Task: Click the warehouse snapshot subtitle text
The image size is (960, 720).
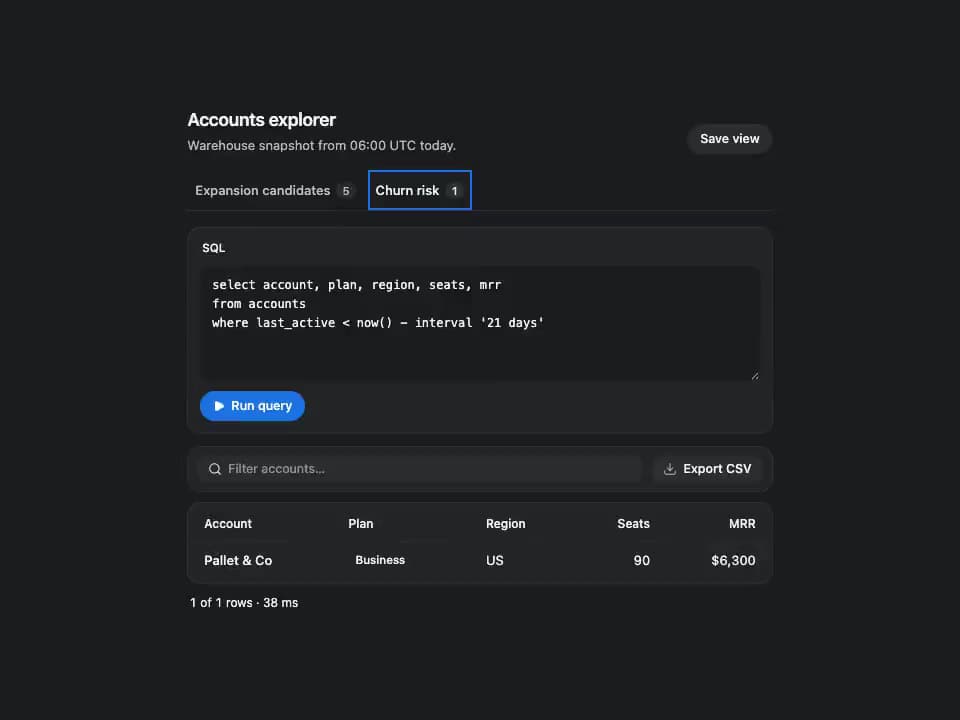Action: point(321,146)
